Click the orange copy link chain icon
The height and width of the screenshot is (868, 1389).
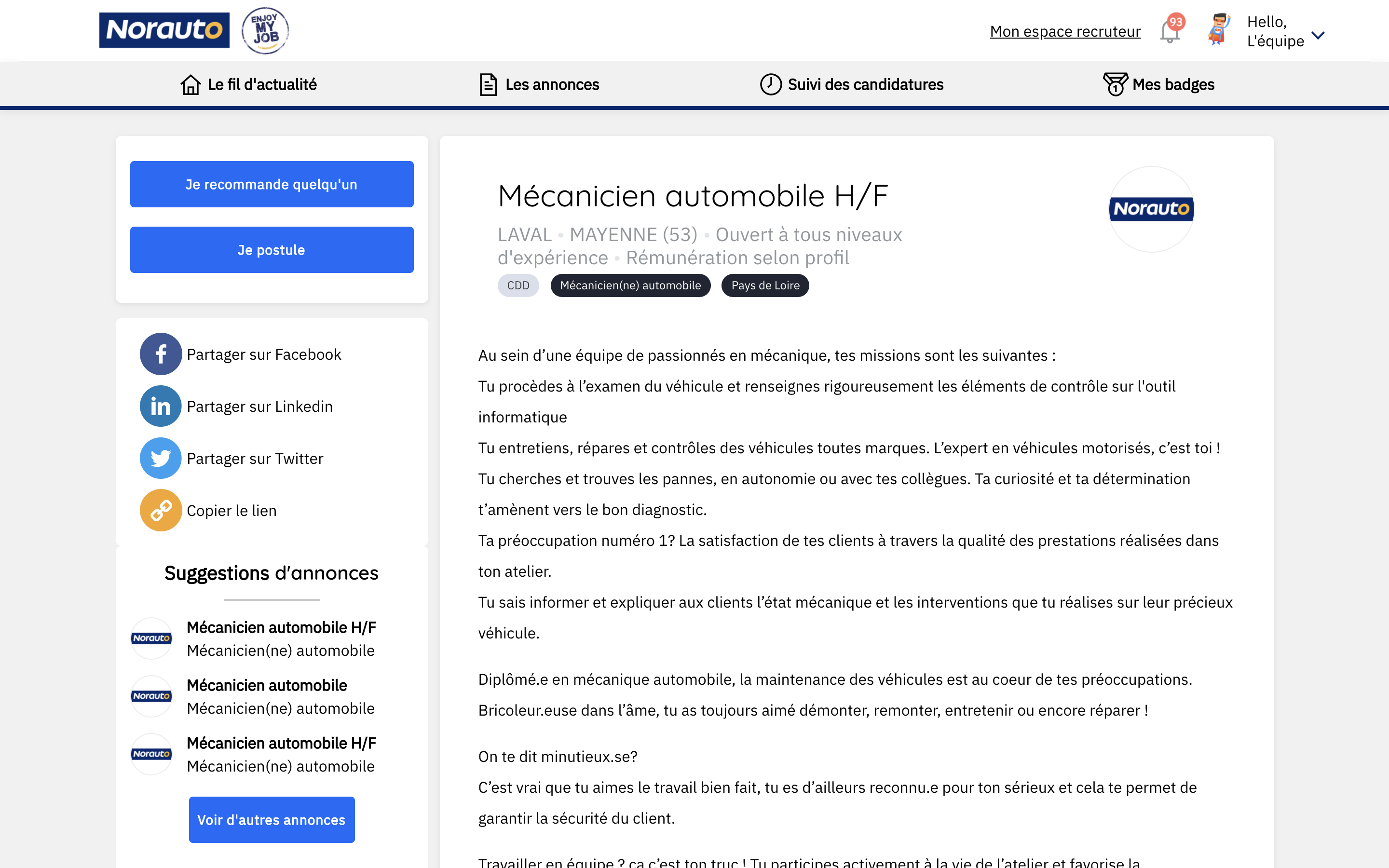pos(161,510)
